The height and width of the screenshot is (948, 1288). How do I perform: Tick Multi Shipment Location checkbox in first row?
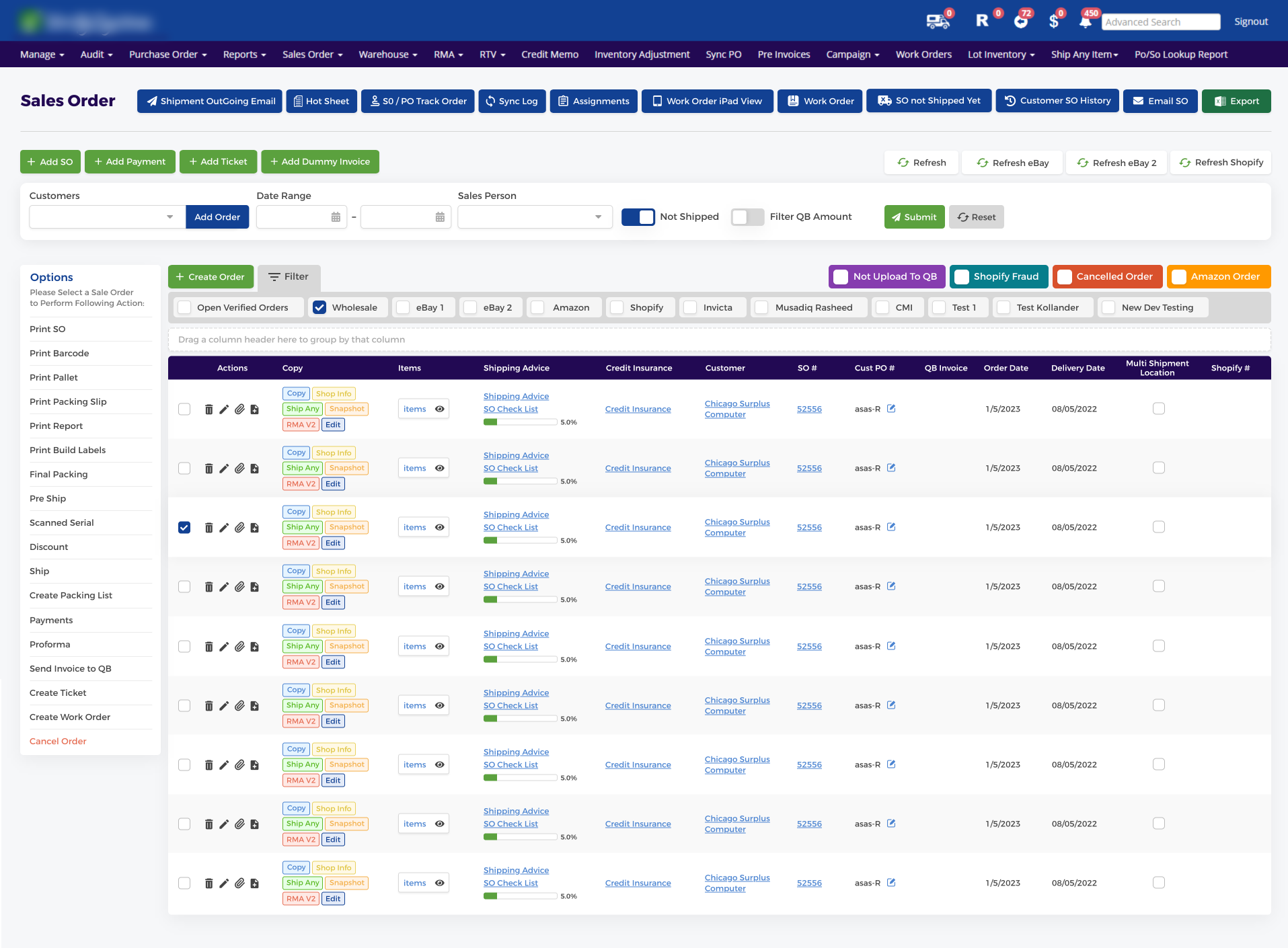(1159, 409)
